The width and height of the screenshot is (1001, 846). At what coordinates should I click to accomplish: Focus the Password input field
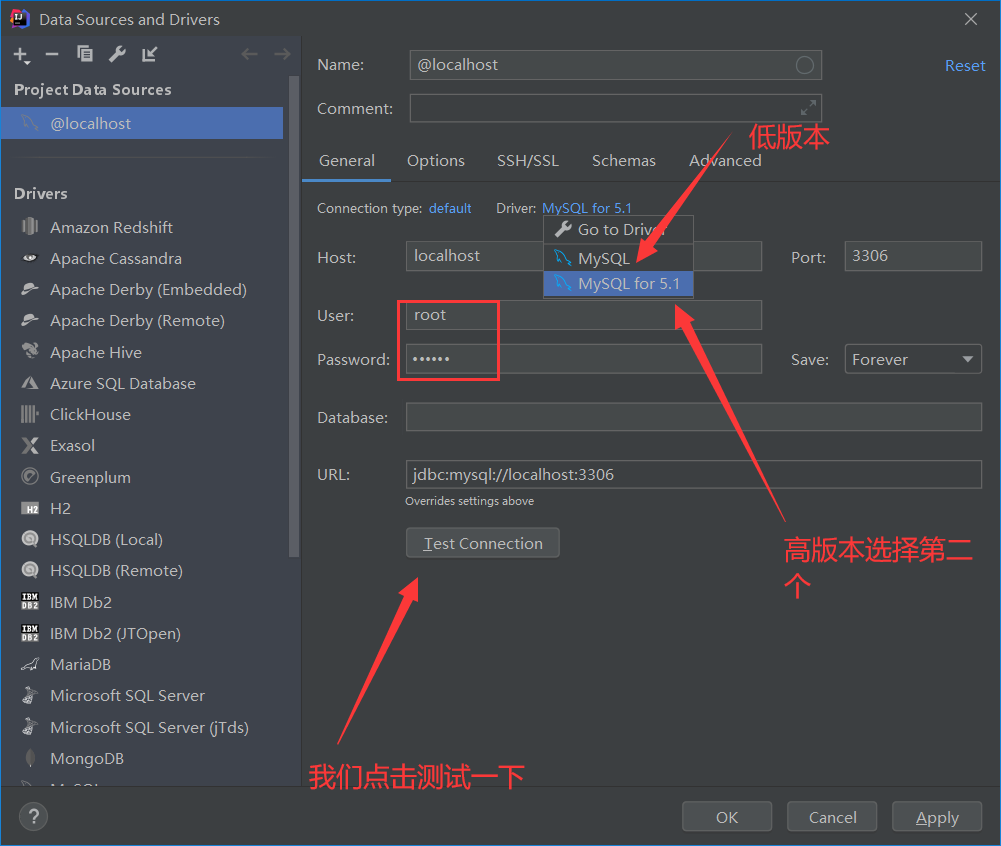tap(583, 359)
